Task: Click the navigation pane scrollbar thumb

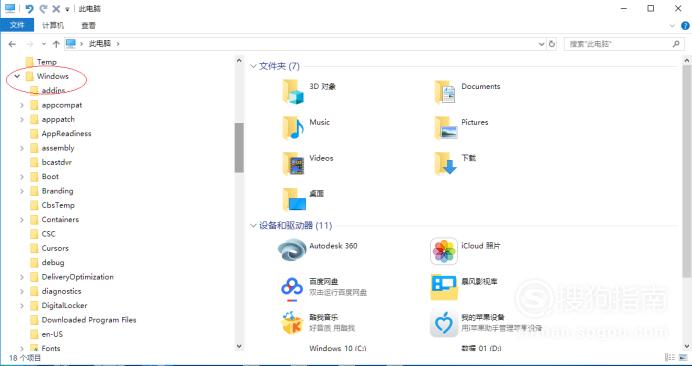Action: [239, 147]
